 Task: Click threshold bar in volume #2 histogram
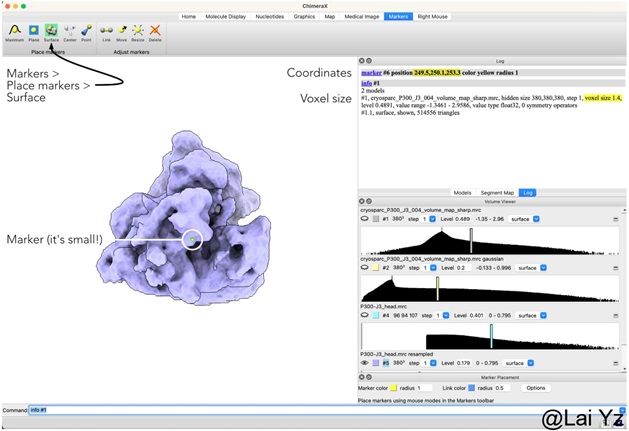(x=437, y=288)
